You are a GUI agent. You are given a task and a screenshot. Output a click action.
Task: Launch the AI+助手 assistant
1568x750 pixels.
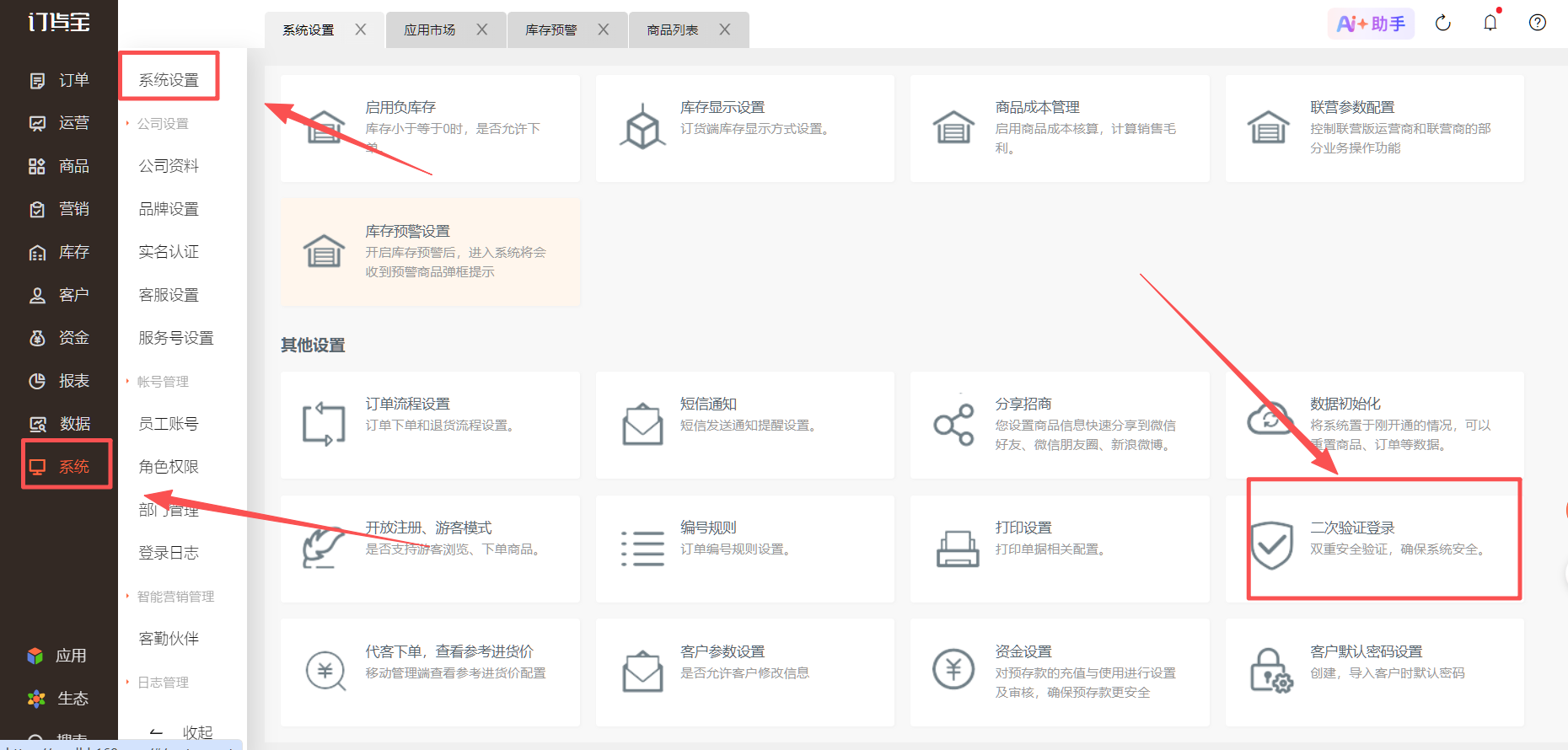coord(1371,24)
